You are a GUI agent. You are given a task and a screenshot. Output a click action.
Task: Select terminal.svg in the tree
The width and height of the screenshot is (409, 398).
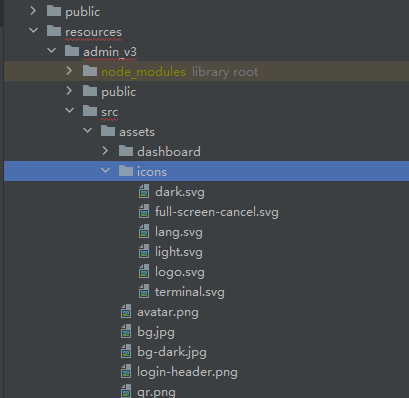tap(190, 292)
